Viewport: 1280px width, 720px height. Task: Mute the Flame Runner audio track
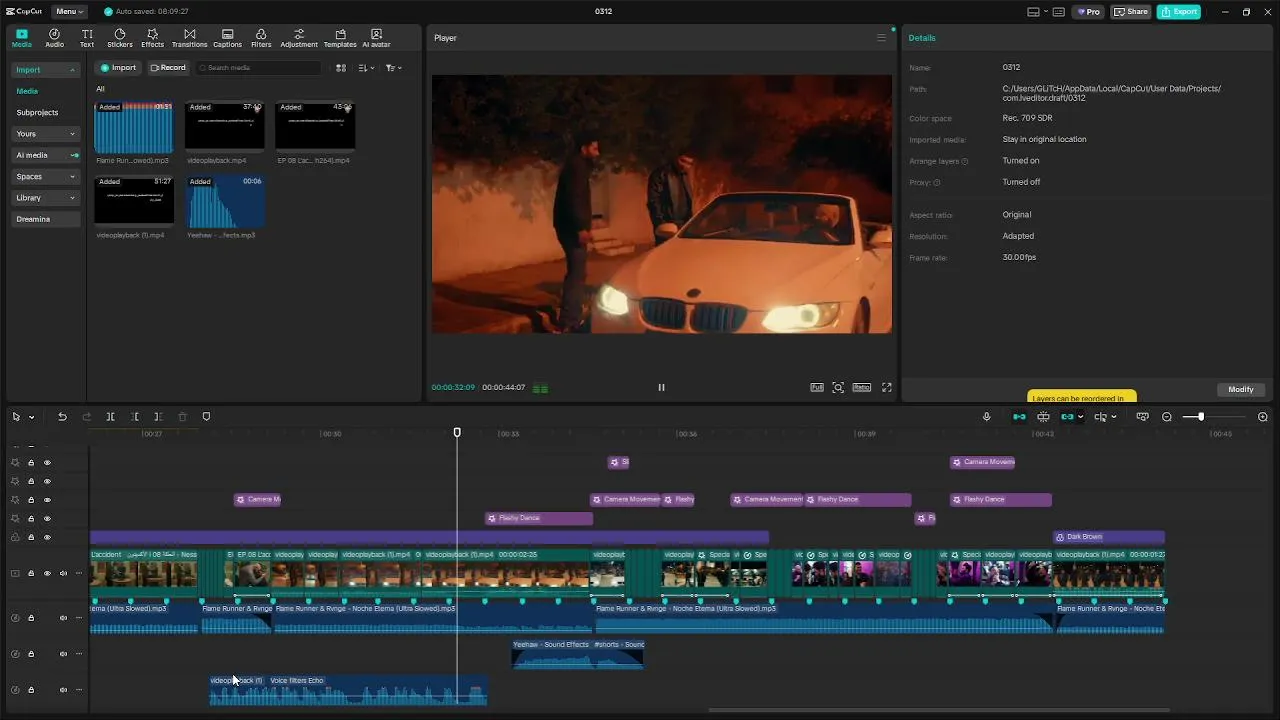[63, 618]
